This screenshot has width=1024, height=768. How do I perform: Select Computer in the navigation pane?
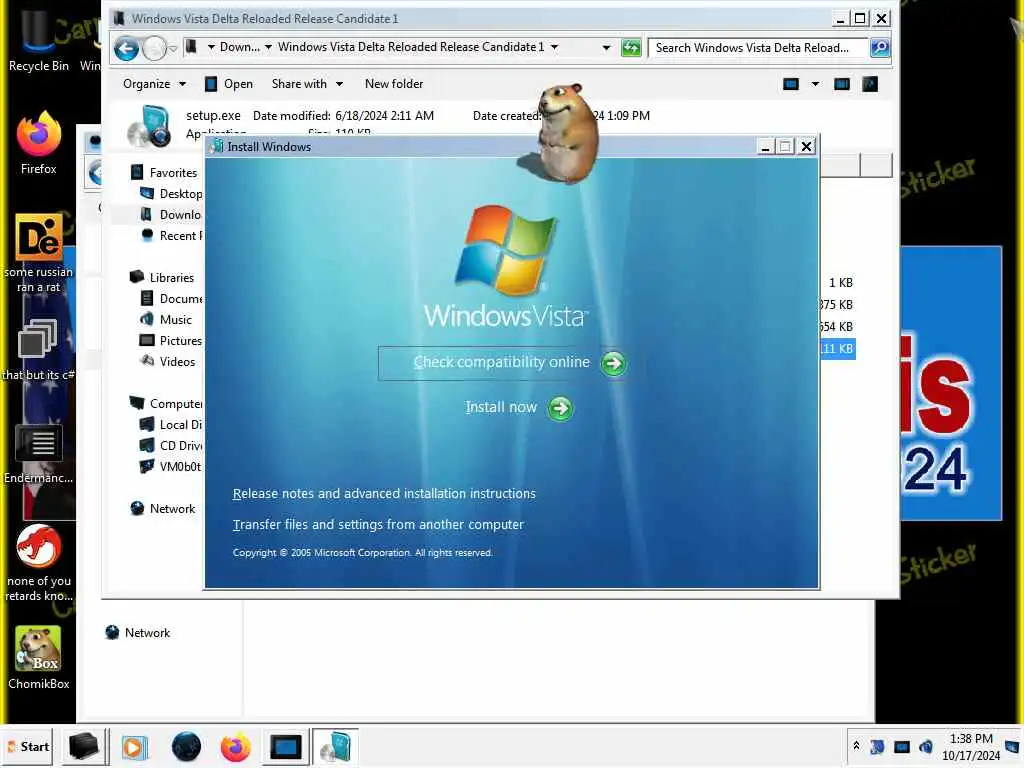tap(166, 404)
